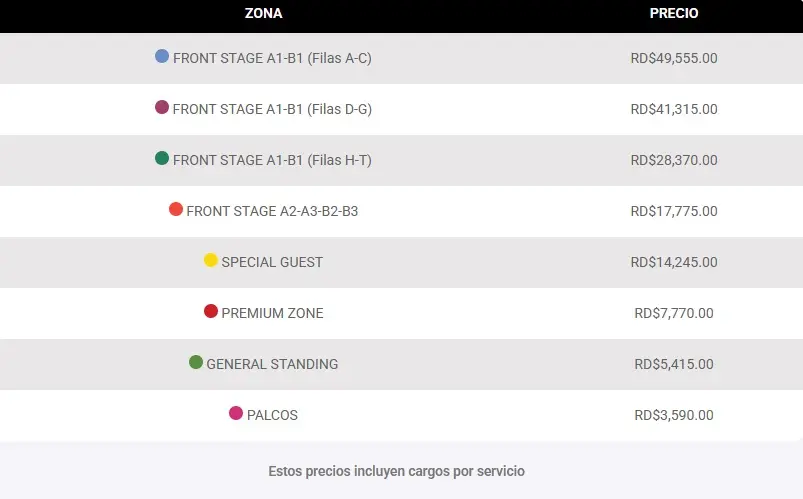Image resolution: width=803 pixels, height=499 pixels.
Task: Click the RD$49,555.00 price
Action: coord(674,58)
